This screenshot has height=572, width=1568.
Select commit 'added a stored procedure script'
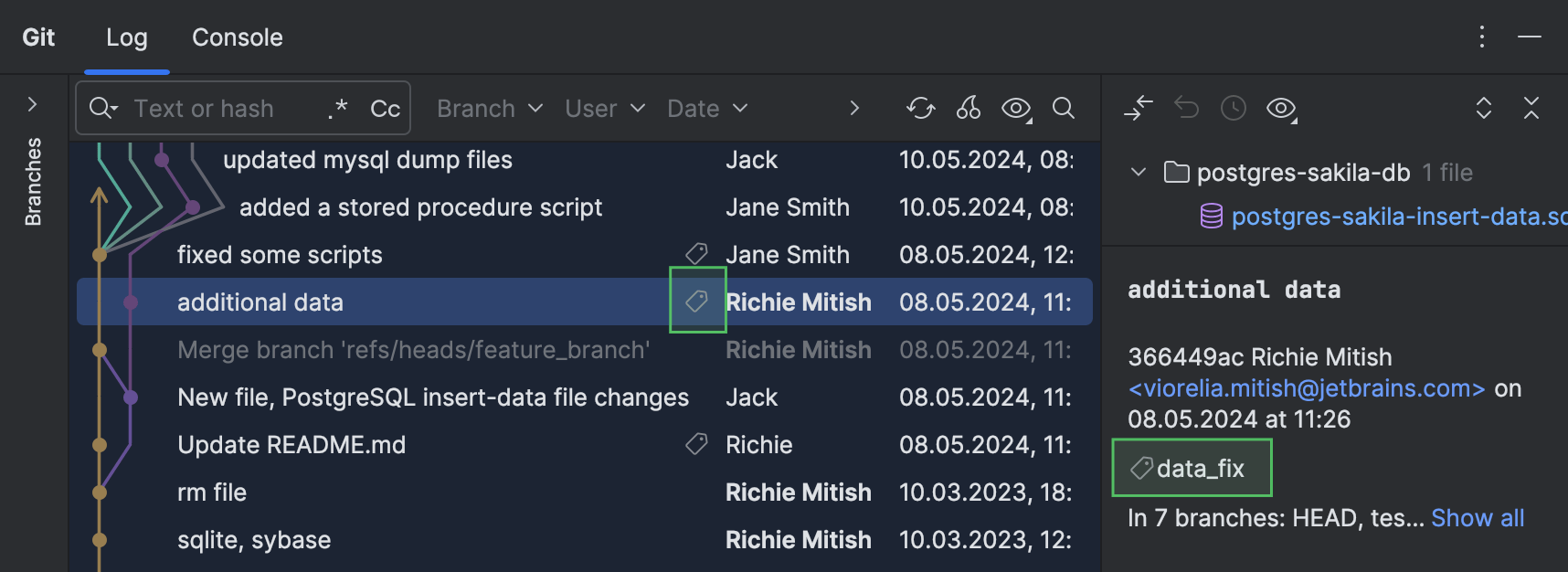click(x=420, y=207)
